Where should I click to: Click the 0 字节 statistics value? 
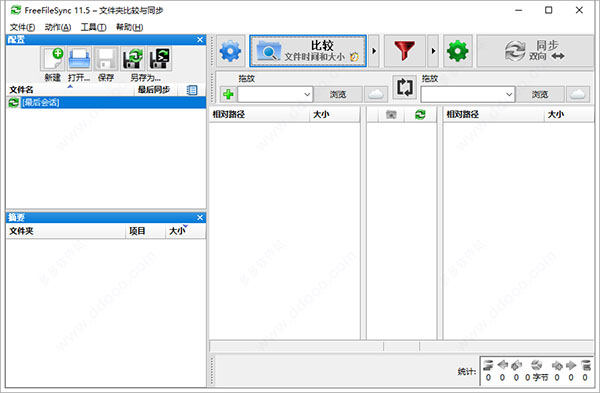click(536, 378)
